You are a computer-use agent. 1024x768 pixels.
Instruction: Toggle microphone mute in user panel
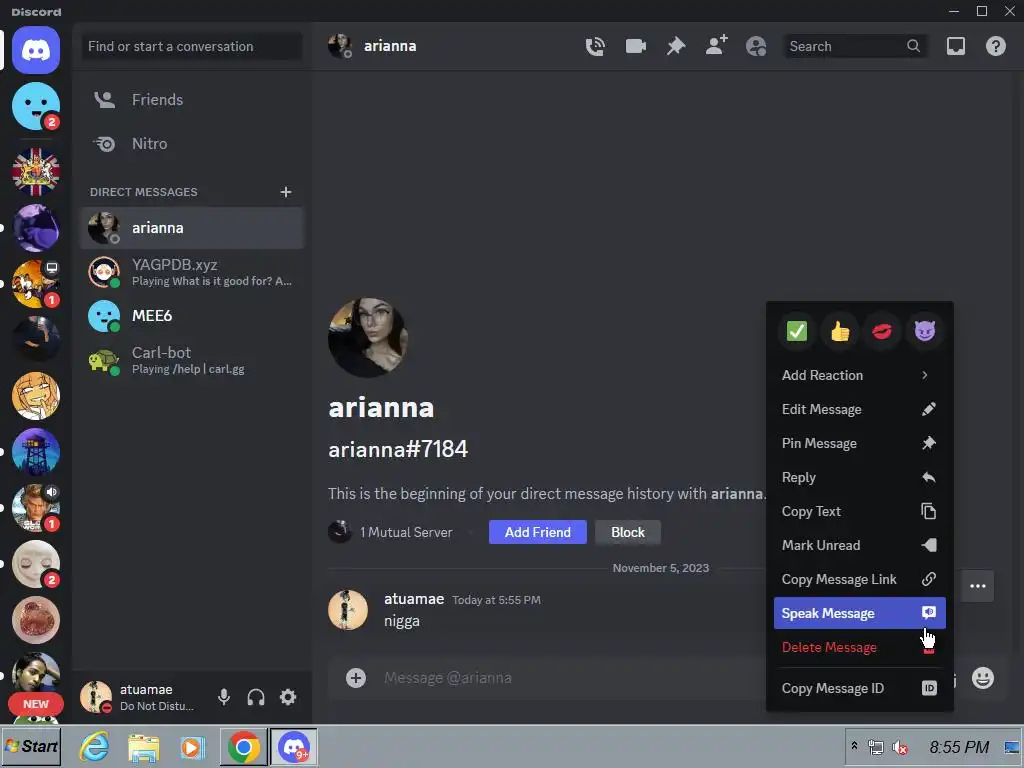(224, 697)
